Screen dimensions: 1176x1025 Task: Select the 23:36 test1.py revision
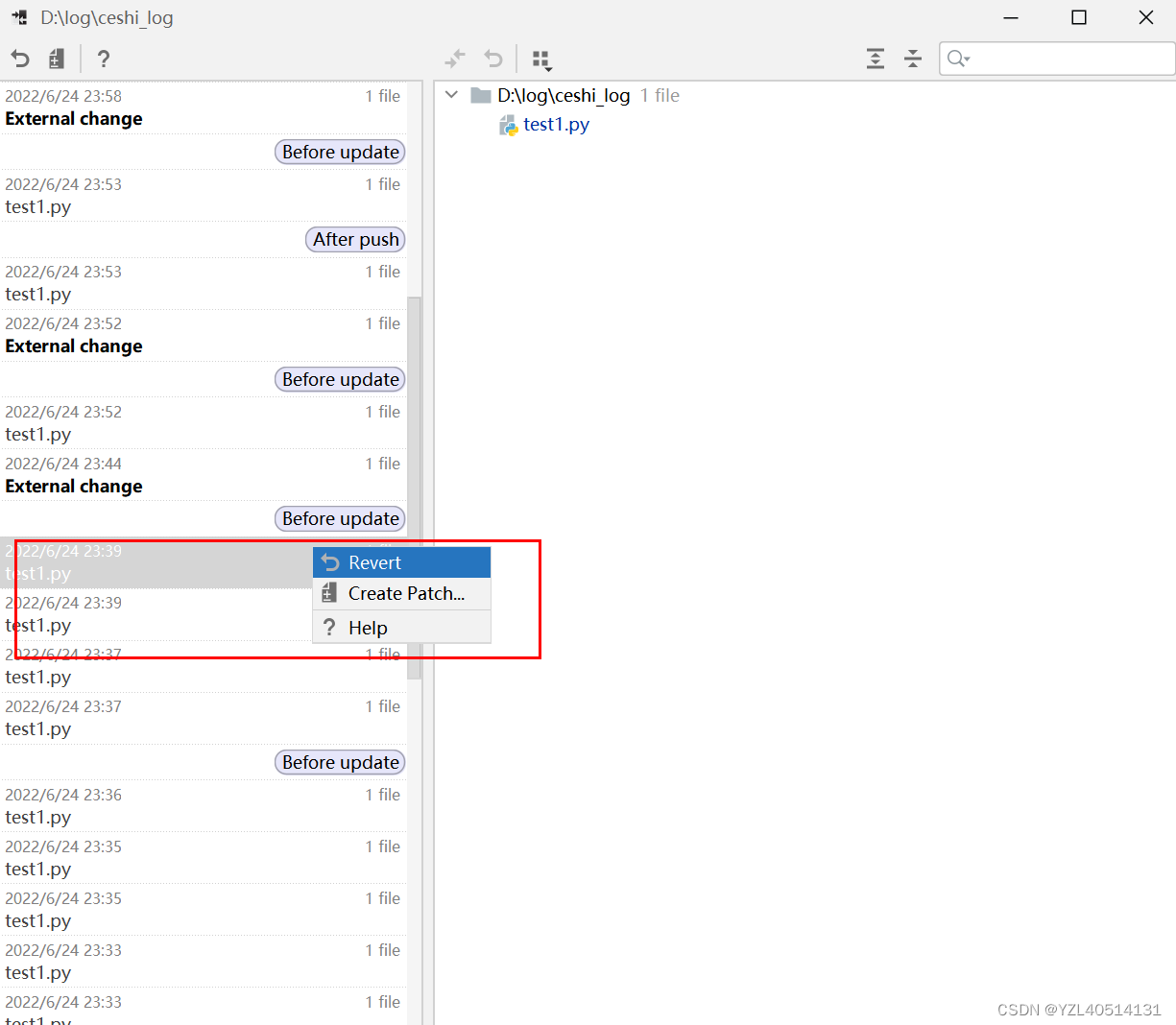203,806
